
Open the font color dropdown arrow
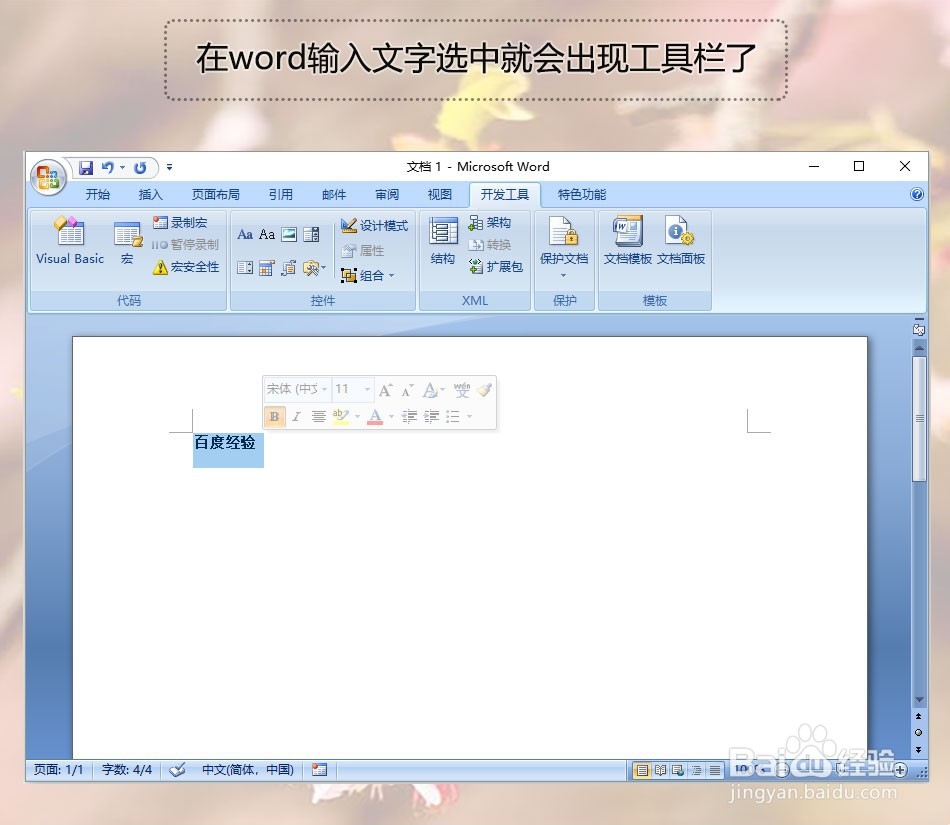click(x=390, y=416)
